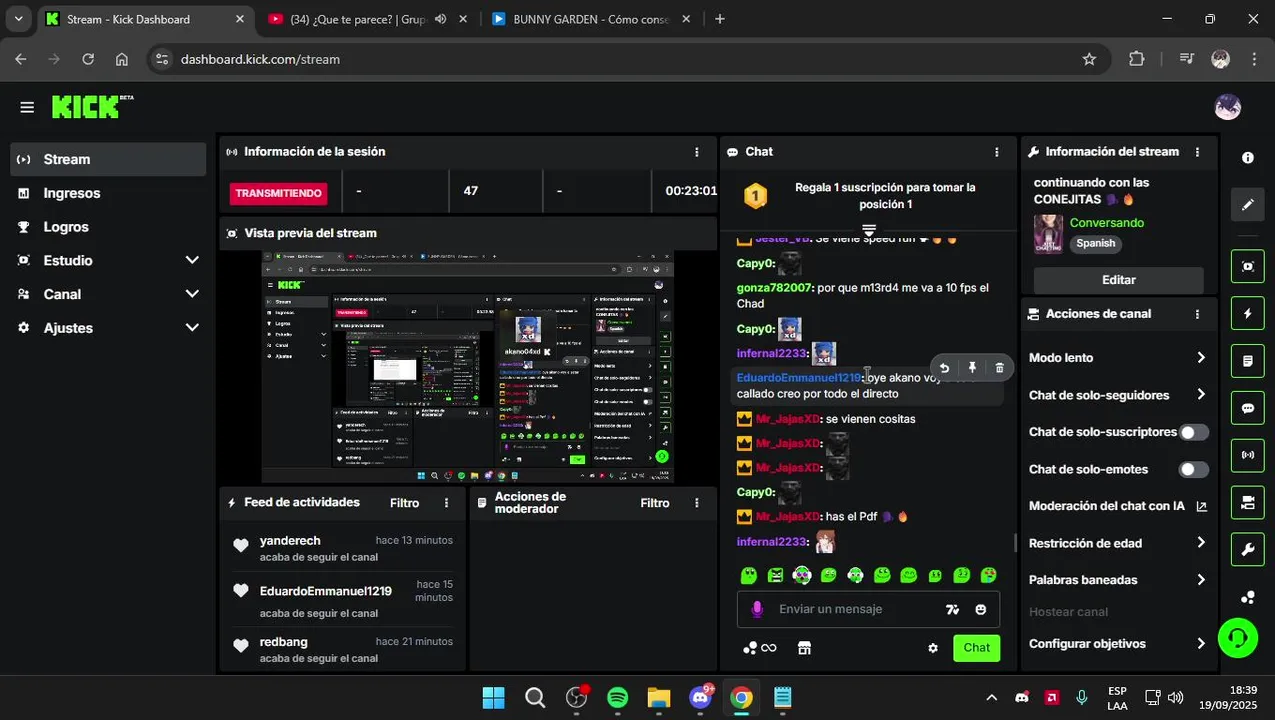Click the pencil edit layout icon
The width and height of the screenshot is (1275, 720).
[x=1248, y=205]
